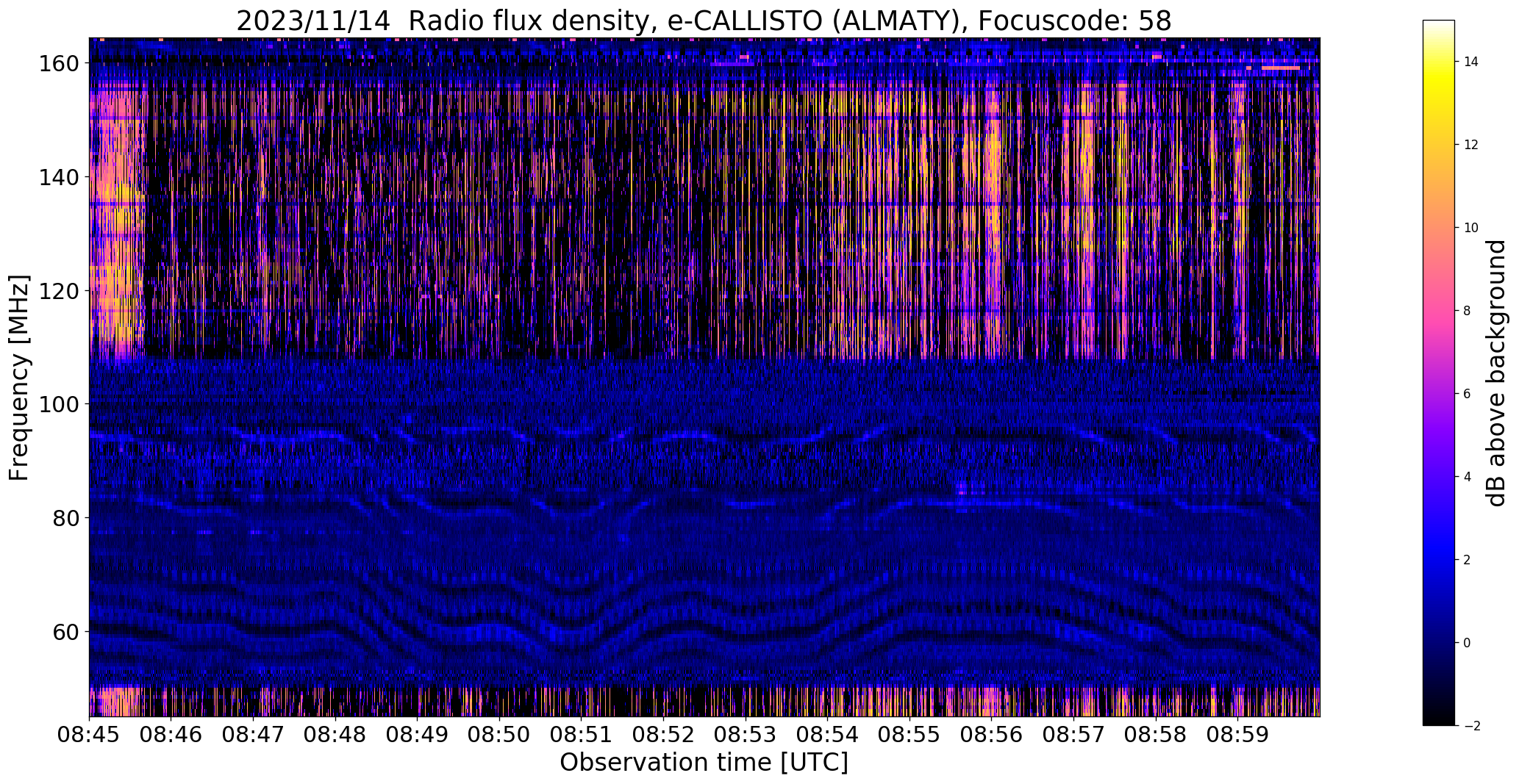Click the colorbar tick label 14
This screenshot has width=1519, height=784.
1471,62
